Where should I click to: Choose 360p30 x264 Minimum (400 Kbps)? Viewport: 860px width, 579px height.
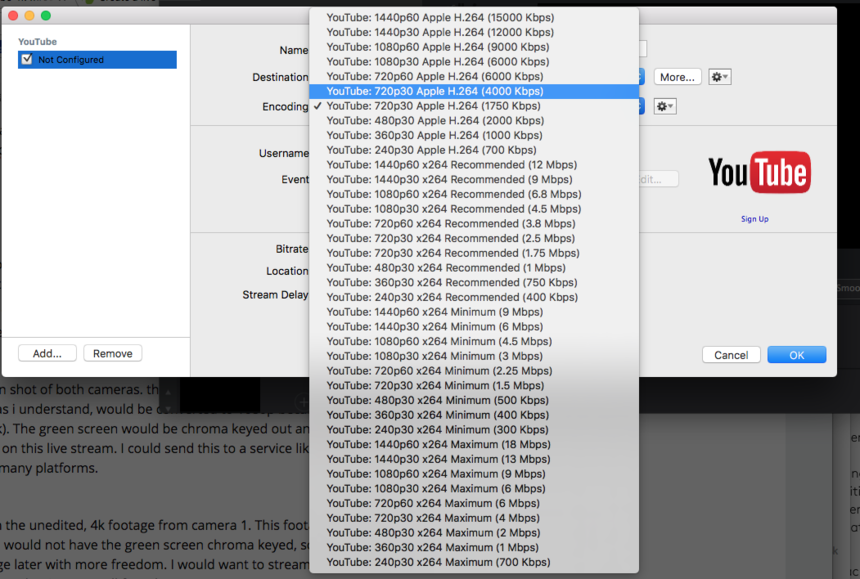pos(474,415)
